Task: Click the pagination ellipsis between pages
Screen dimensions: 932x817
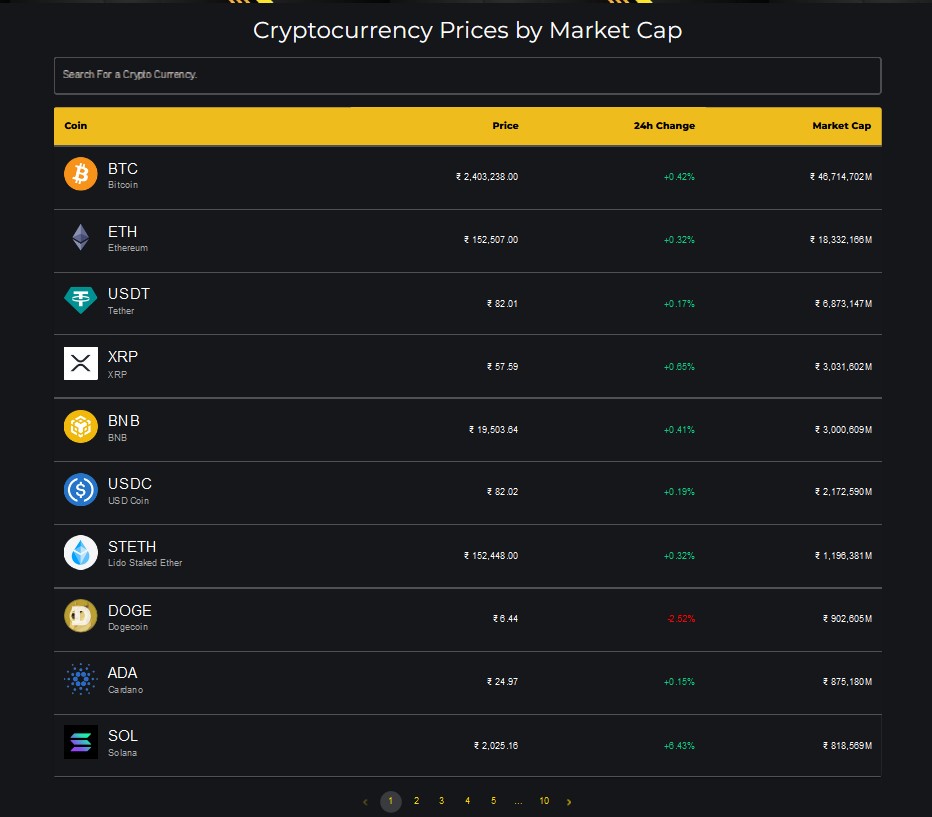Action: 518,802
